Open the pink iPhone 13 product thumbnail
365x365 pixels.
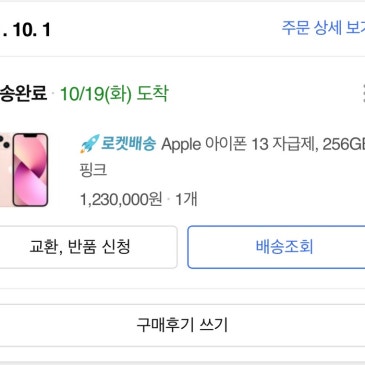24,170
